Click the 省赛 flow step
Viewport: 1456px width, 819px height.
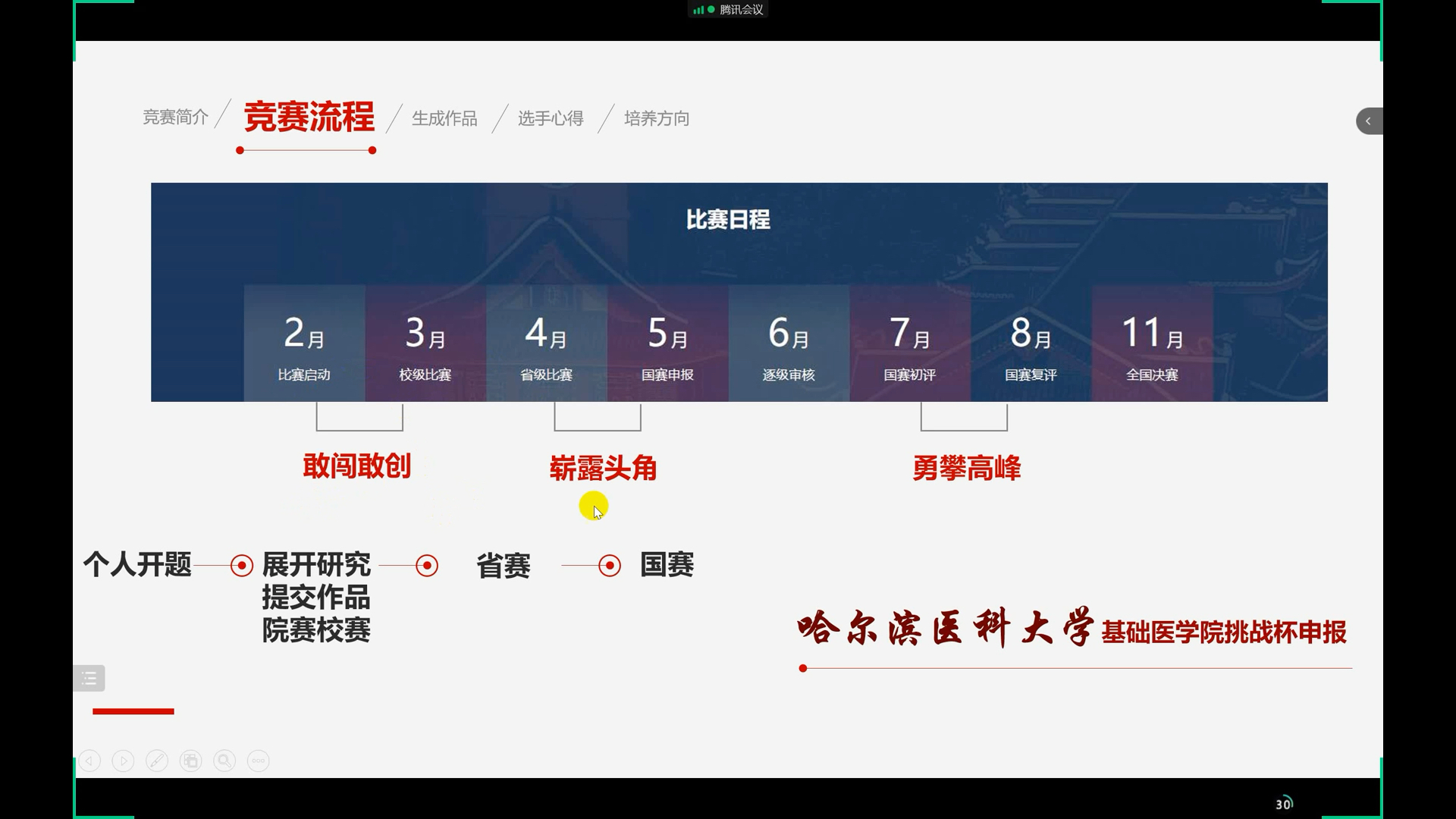[504, 566]
